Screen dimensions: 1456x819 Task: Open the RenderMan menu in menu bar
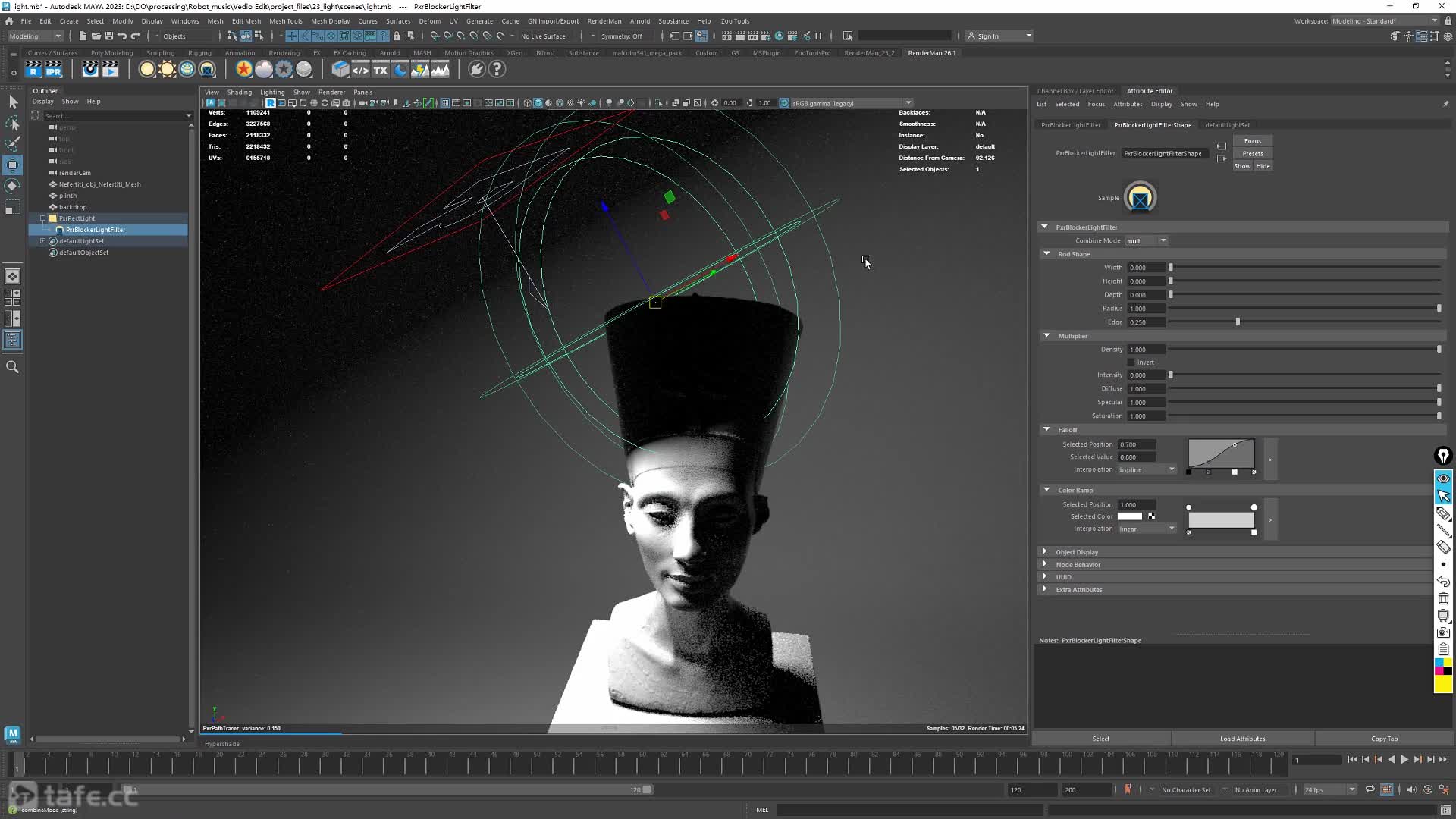(604, 21)
